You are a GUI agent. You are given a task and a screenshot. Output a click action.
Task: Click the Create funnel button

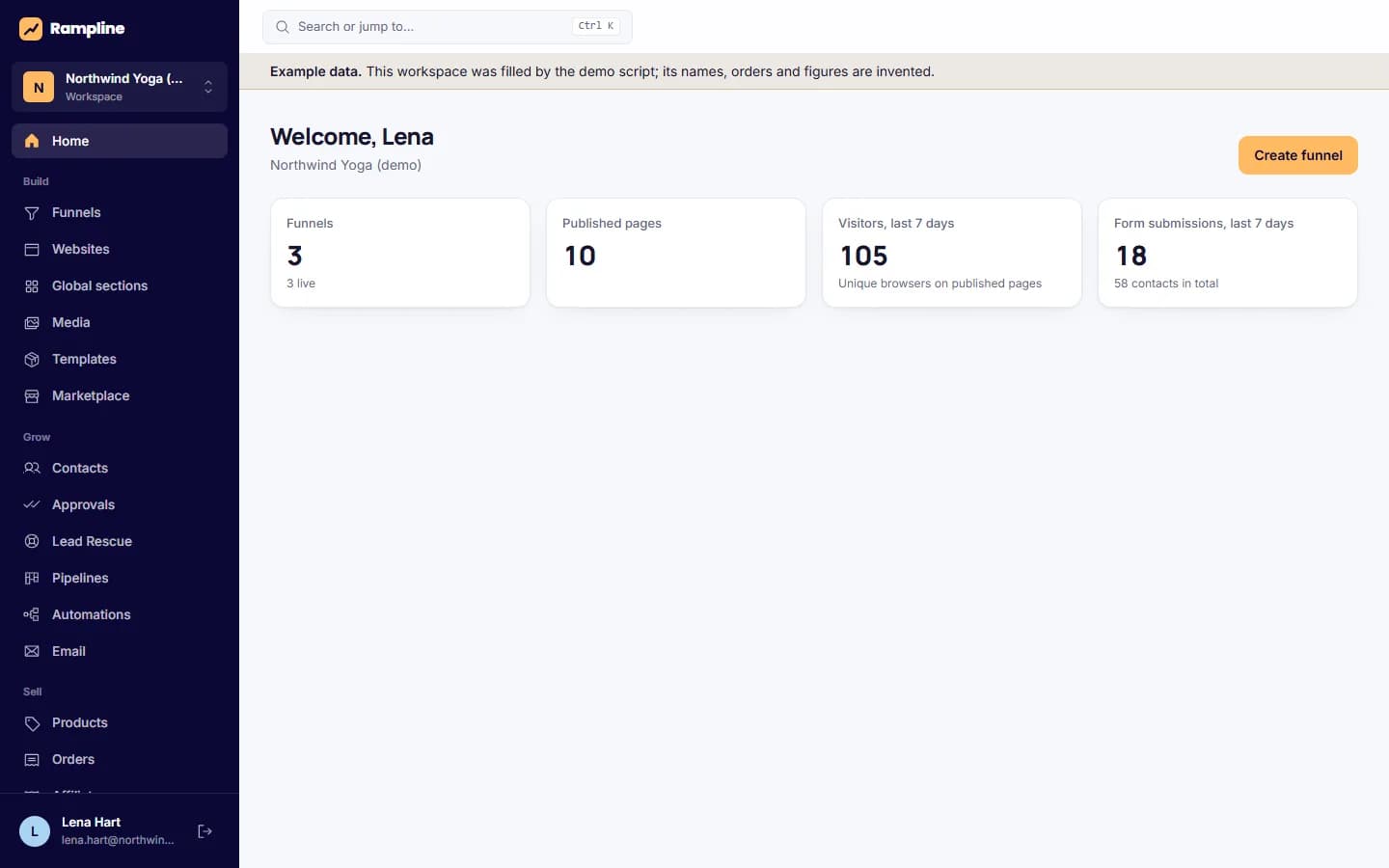pyautogui.click(x=1297, y=155)
